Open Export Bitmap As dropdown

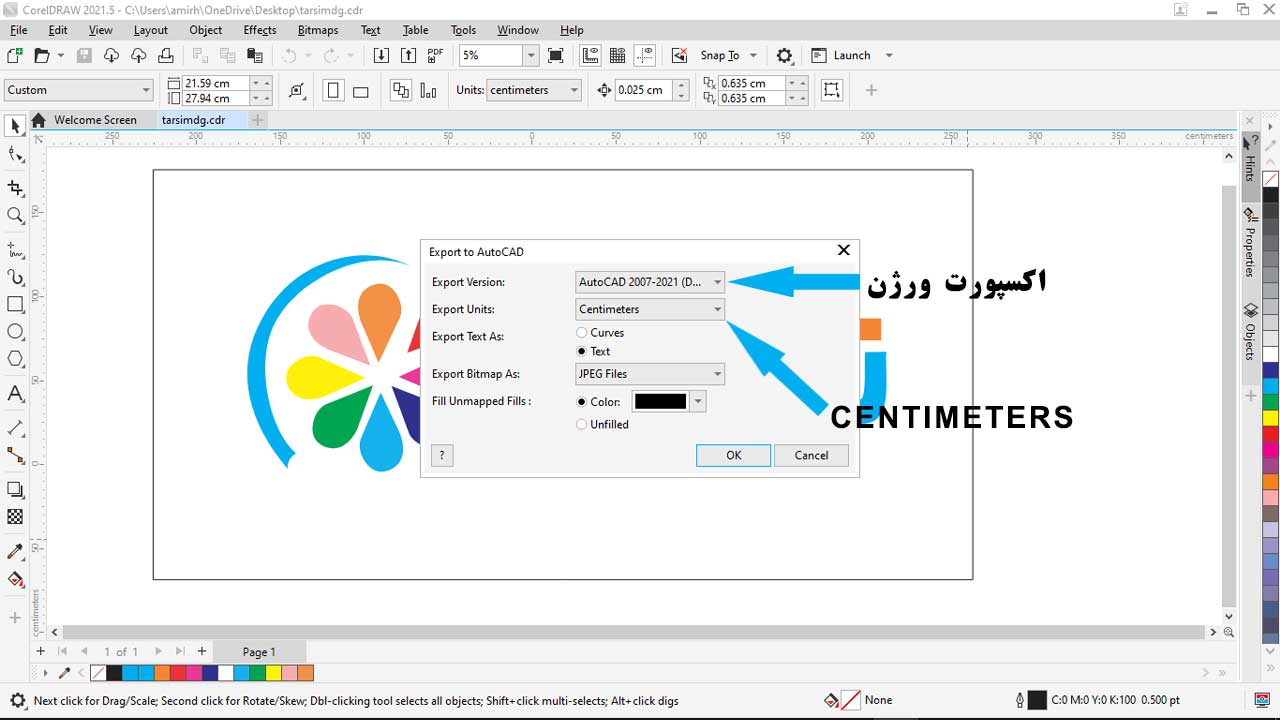[650, 374]
